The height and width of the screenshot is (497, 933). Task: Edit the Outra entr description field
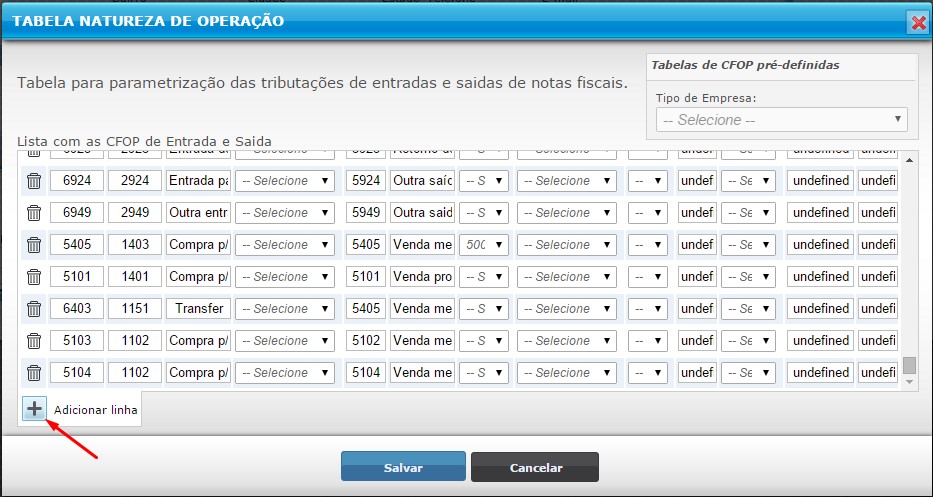(x=199, y=212)
